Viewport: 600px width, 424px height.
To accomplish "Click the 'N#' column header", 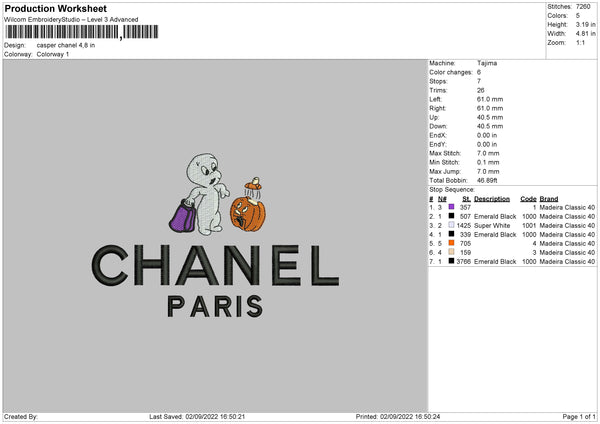I will pyautogui.click(x=442, y=199).
